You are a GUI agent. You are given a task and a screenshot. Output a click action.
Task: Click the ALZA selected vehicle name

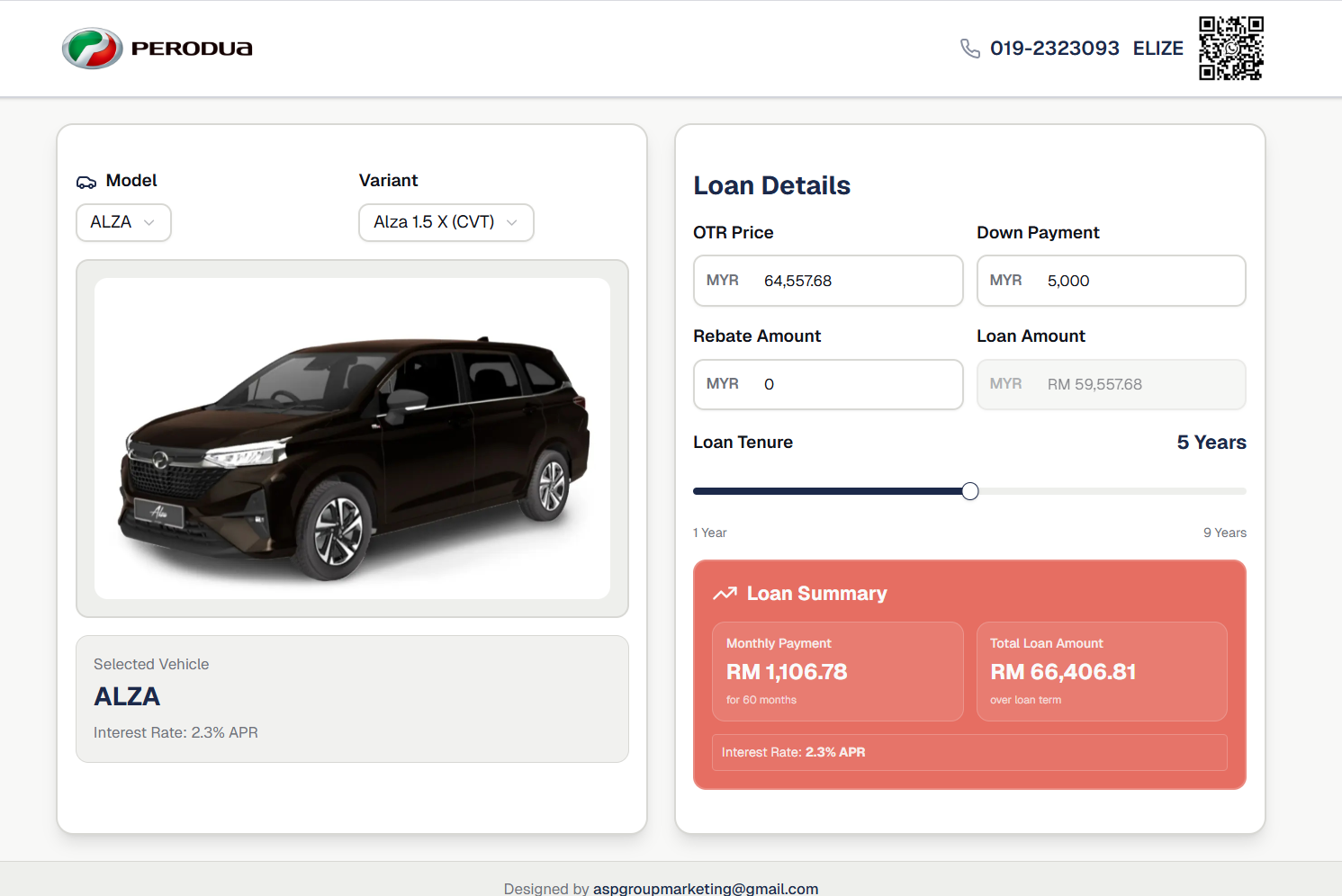click(127, 697)
